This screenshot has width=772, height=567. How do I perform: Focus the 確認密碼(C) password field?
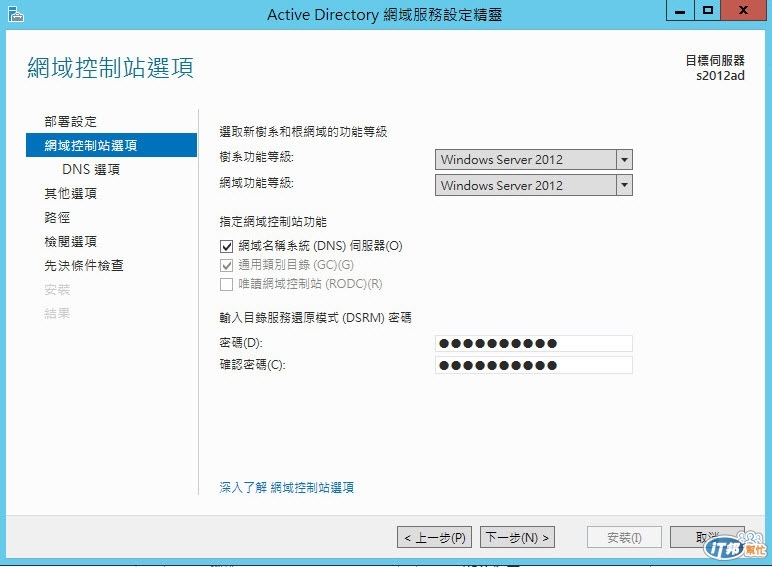point(534,365)
